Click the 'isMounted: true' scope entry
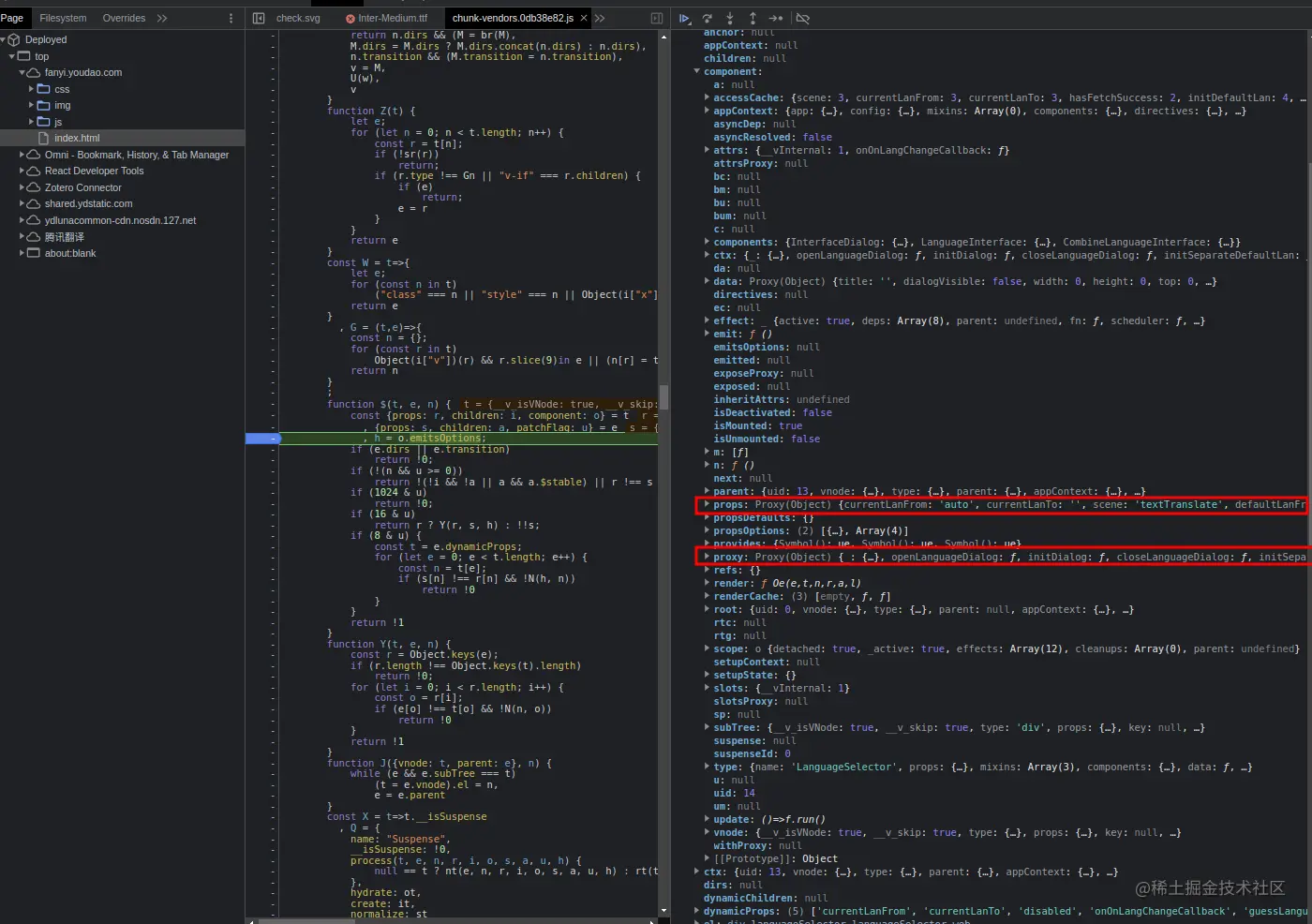The height and width of the screenshot is (924, 1312). click(x=757, y=425)
